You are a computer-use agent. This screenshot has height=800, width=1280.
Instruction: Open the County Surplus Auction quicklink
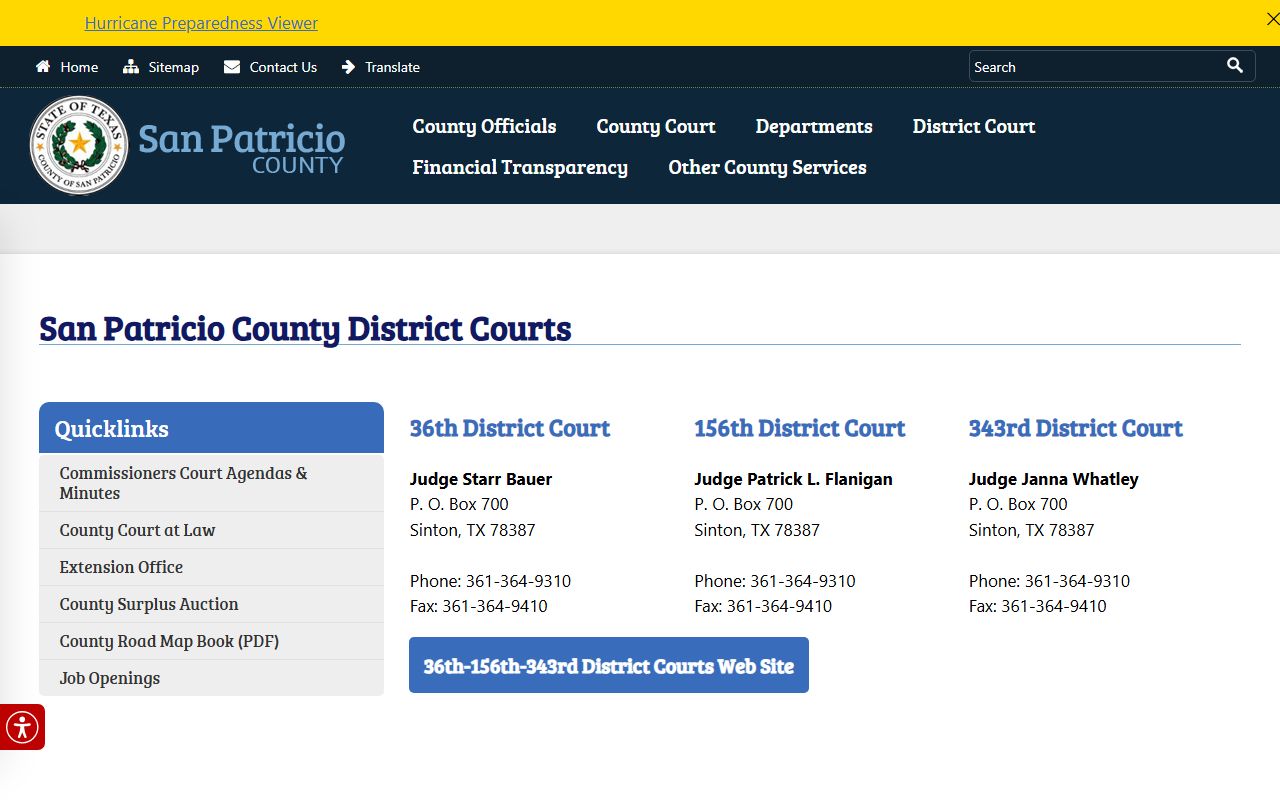[211, 604]
